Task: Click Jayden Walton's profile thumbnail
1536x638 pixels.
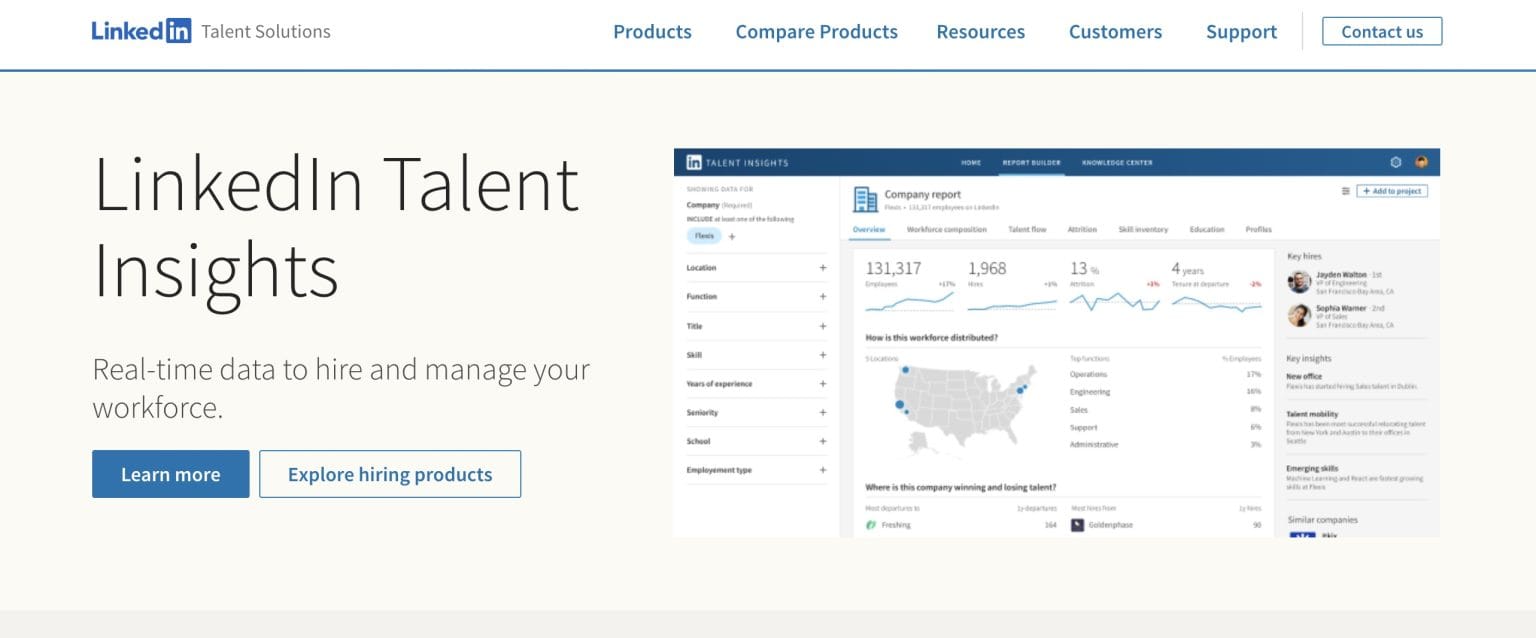Action: tap(1300, 281)
